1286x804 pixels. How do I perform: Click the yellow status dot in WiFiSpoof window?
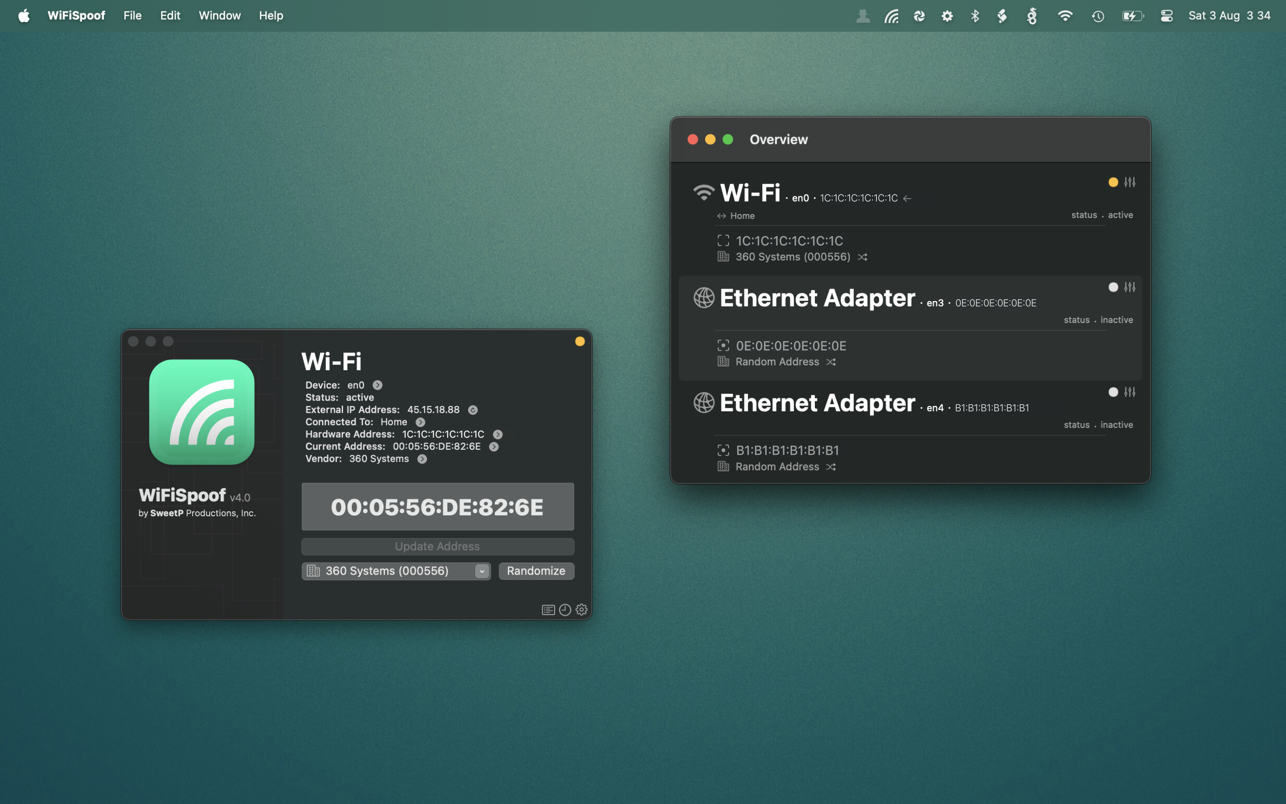pyautogui.click(x=580, y=342)
